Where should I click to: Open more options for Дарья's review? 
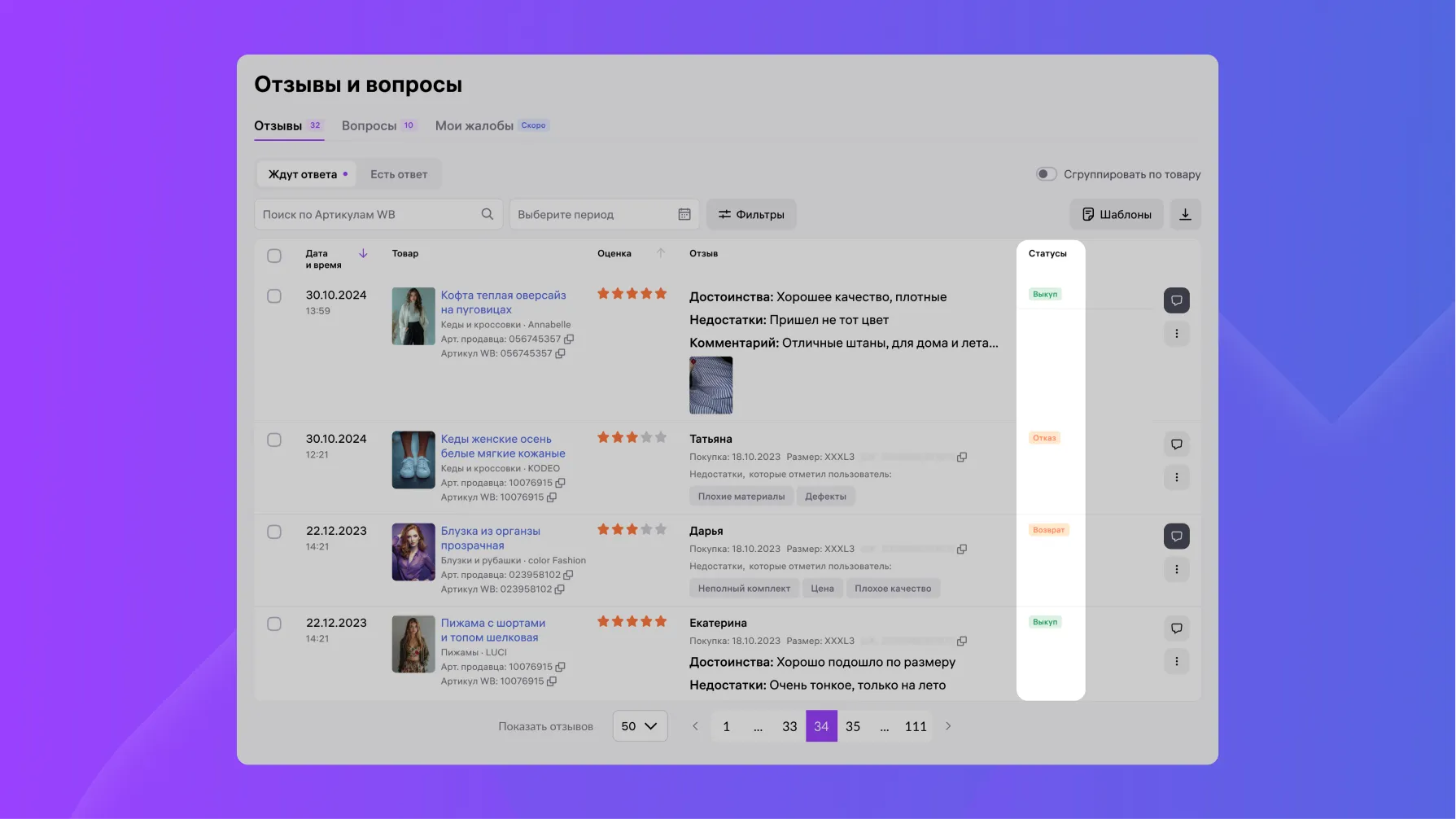point(1176,569)
